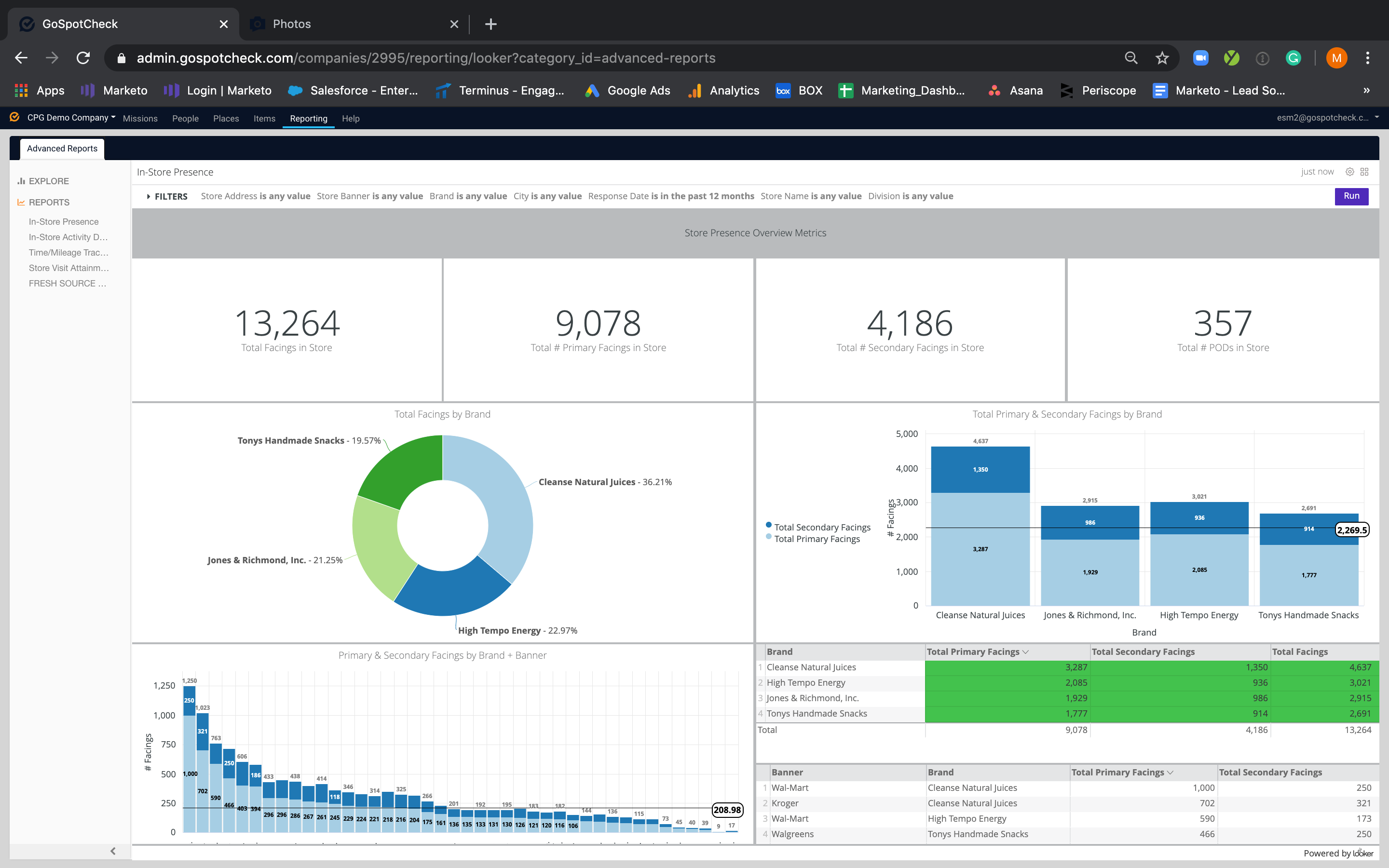Open the Items menu
This screenshot has width=1389, height=868.
(x=265, y=118)
